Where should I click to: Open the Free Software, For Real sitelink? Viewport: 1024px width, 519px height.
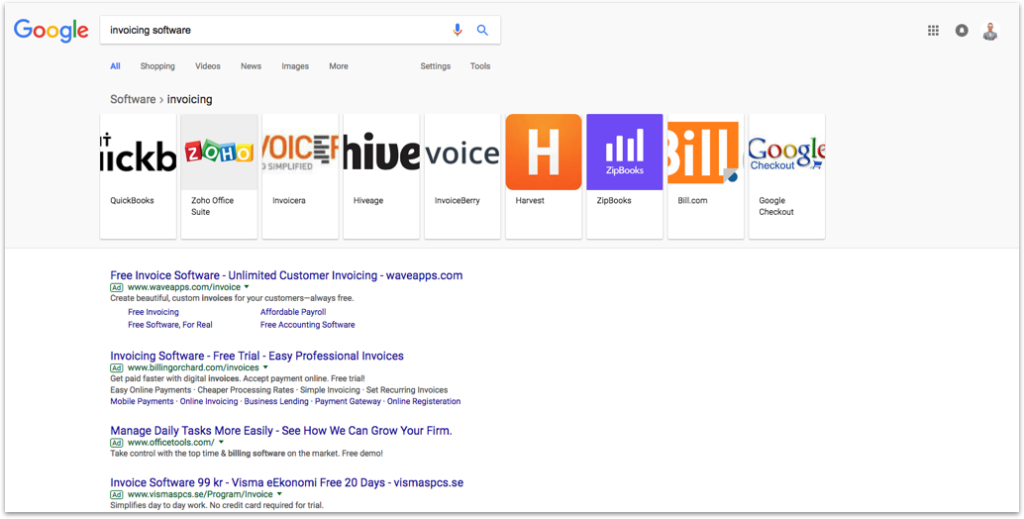point(170,324)
